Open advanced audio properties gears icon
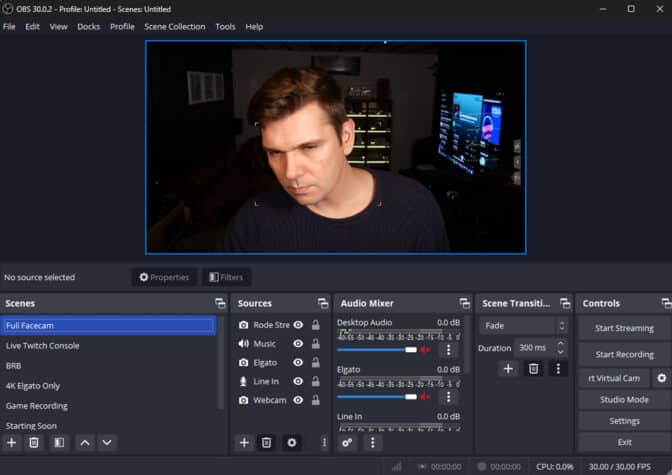This screenshot has width=672, height=475. tap(347, 442)
